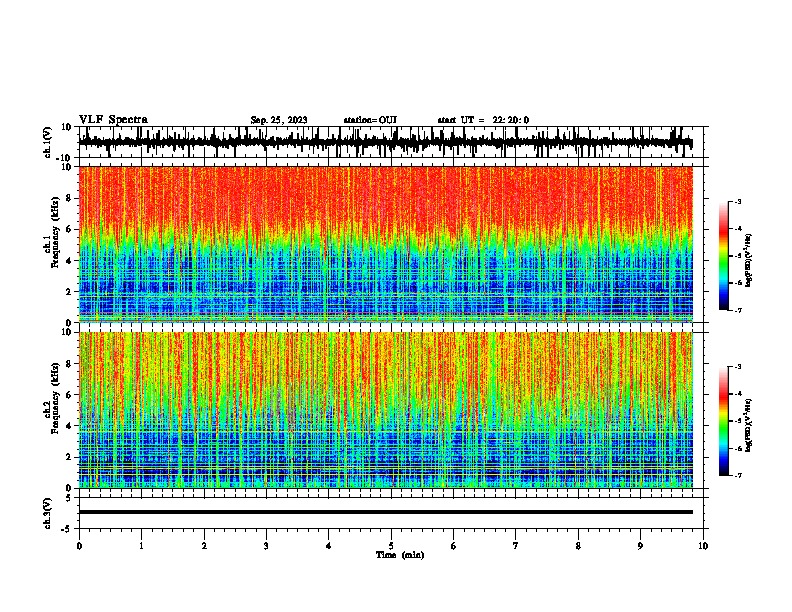The image size is (792, 612).
Task: Click time axis tick label "4"
Action: click(x=329, y=546)
